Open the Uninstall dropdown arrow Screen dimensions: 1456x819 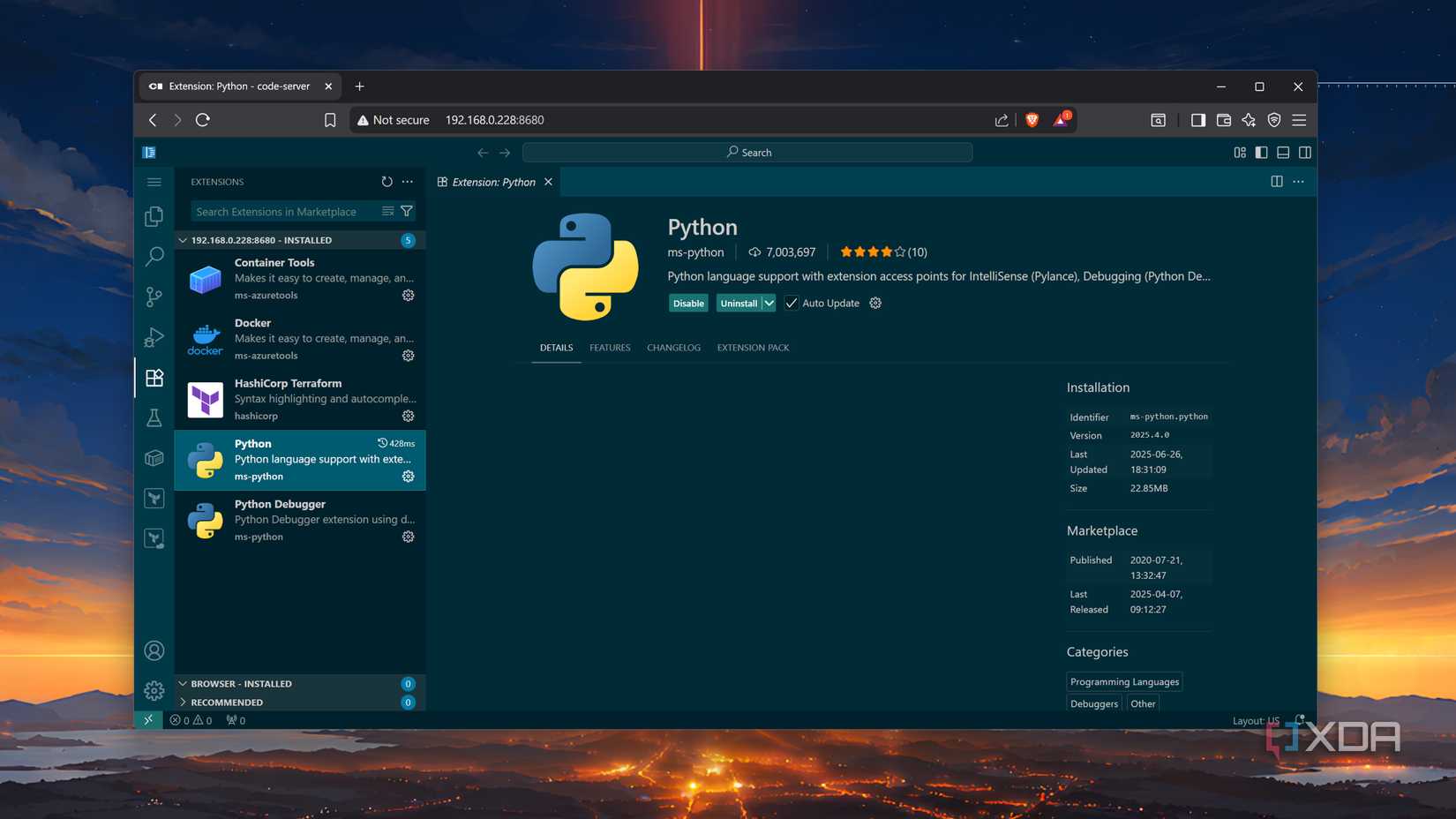click(x=767, y=303)
